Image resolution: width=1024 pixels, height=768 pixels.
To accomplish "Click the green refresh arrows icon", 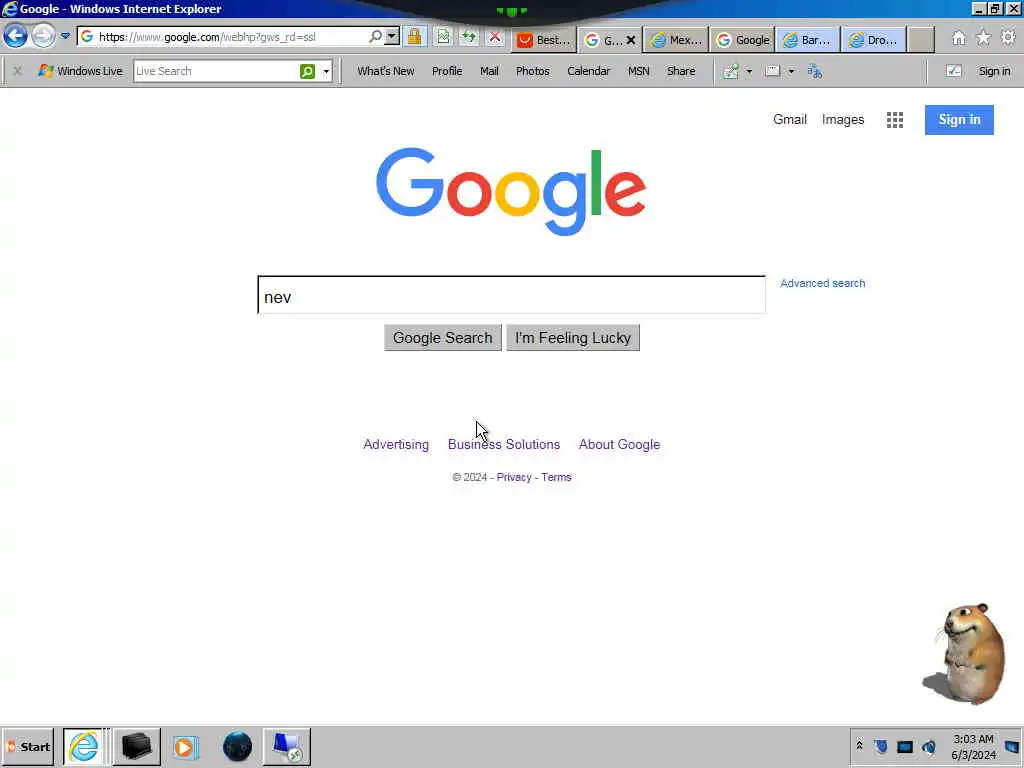I will click(469, 37).
